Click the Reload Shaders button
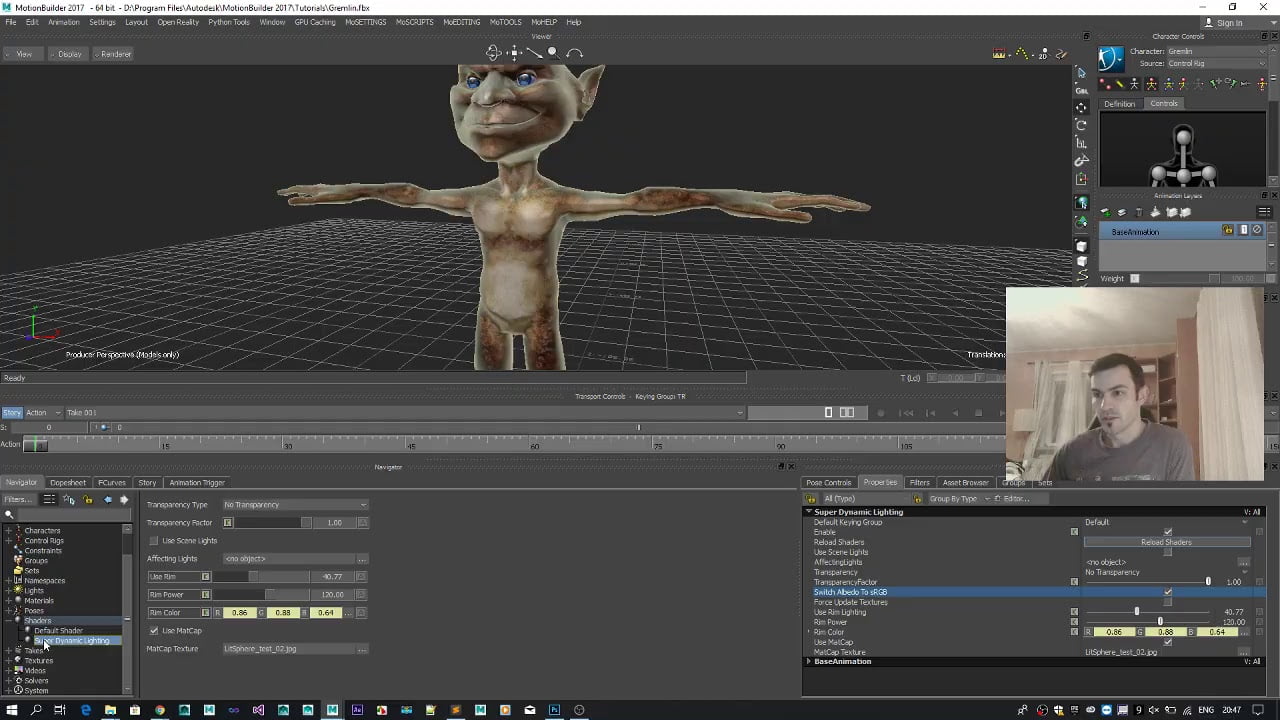1280x720 pixels. 1166,542
